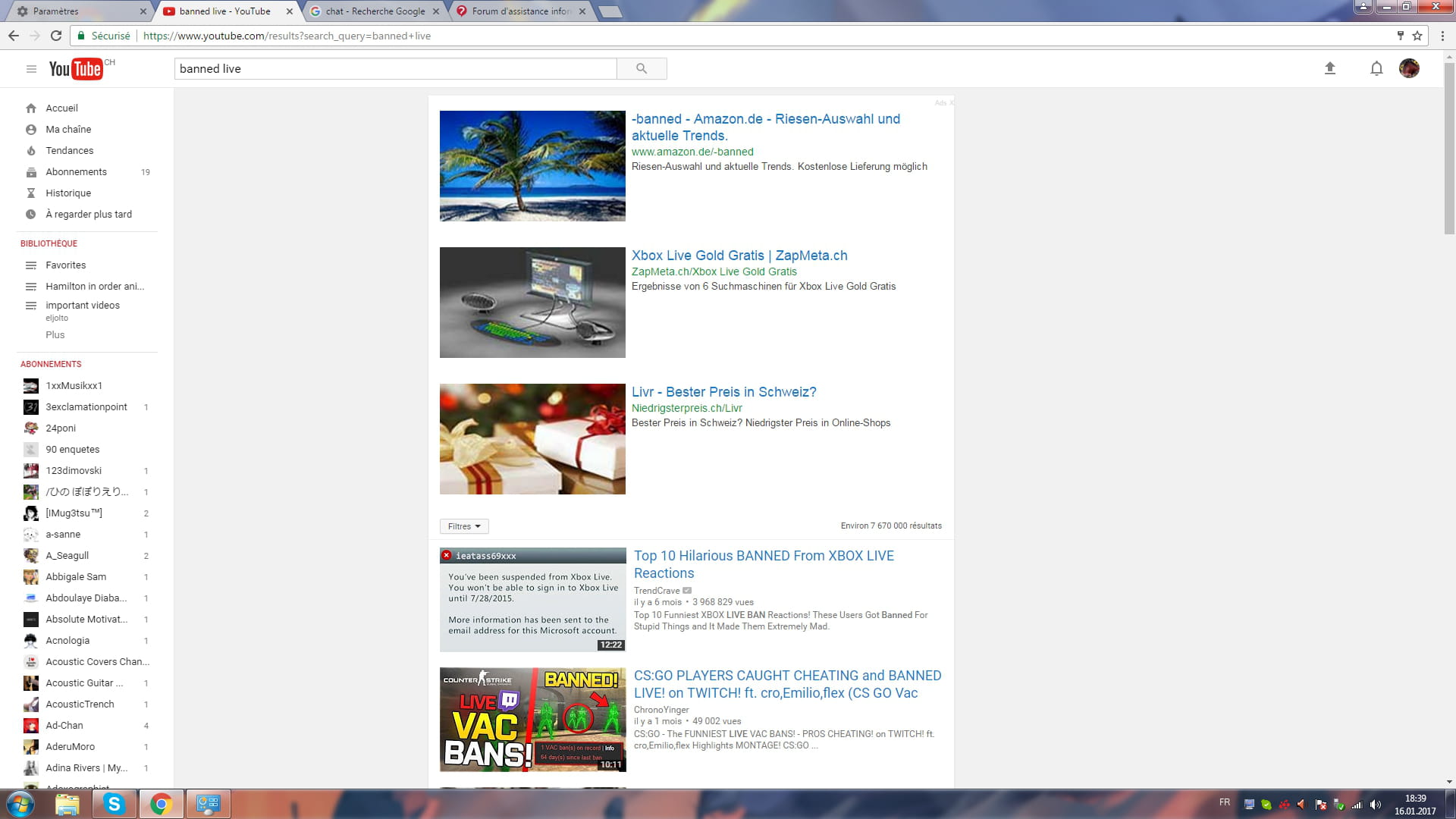Reload the page with refresh icon
Viewport: 1456px width, 819px height.
(56, 36)
